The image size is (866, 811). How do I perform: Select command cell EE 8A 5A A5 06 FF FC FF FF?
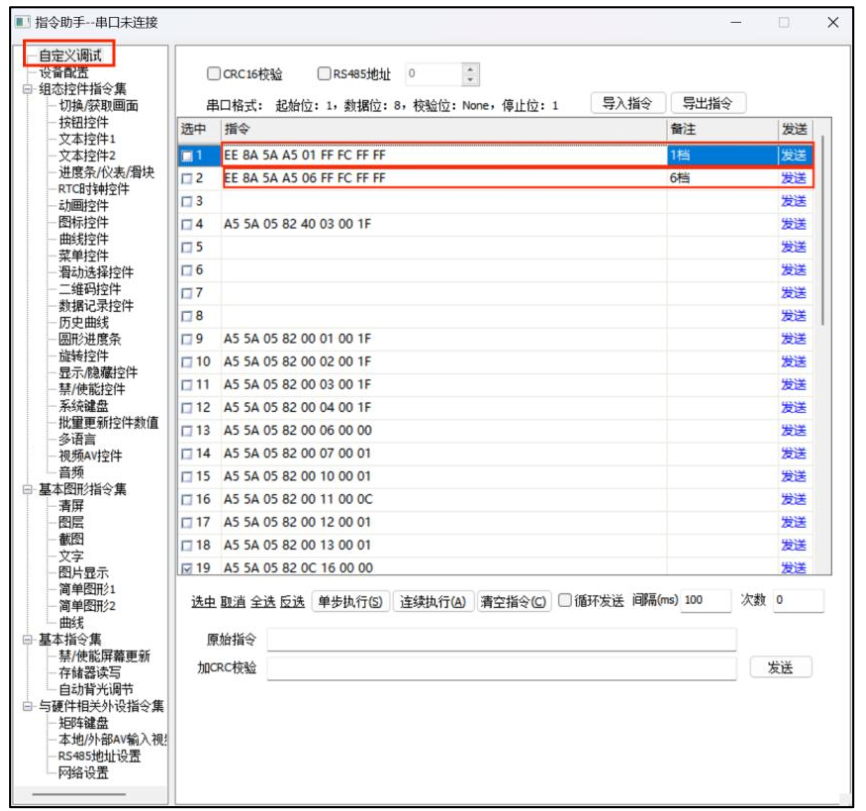pos(444,178)
